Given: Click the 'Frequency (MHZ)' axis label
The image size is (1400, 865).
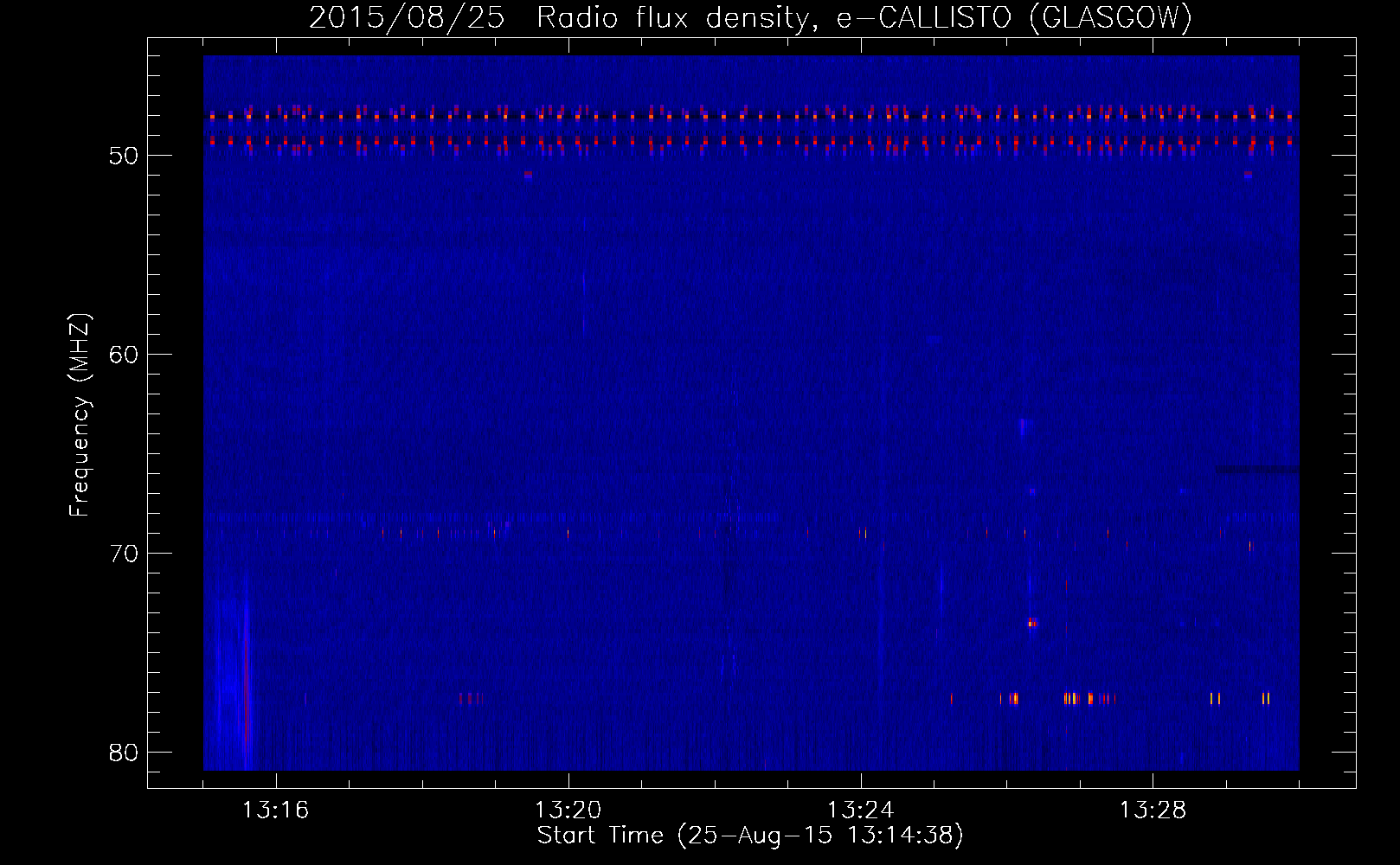Looking at the screenshot, I should pyautogui.click(x=79, y=415).
